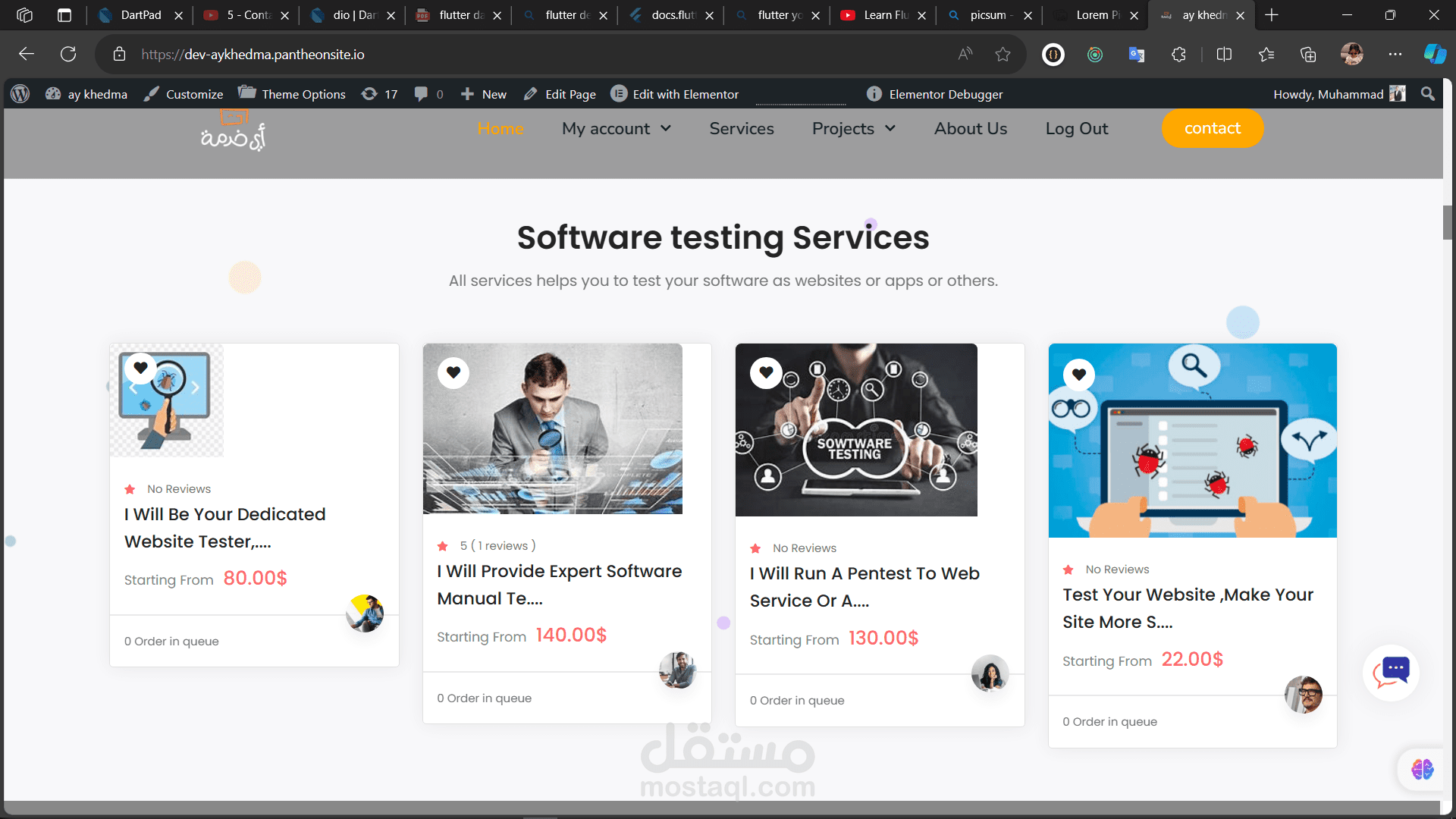
Task: Toggle favorite heart on Expert Software Manual card
Action: (x=453, y=372)
